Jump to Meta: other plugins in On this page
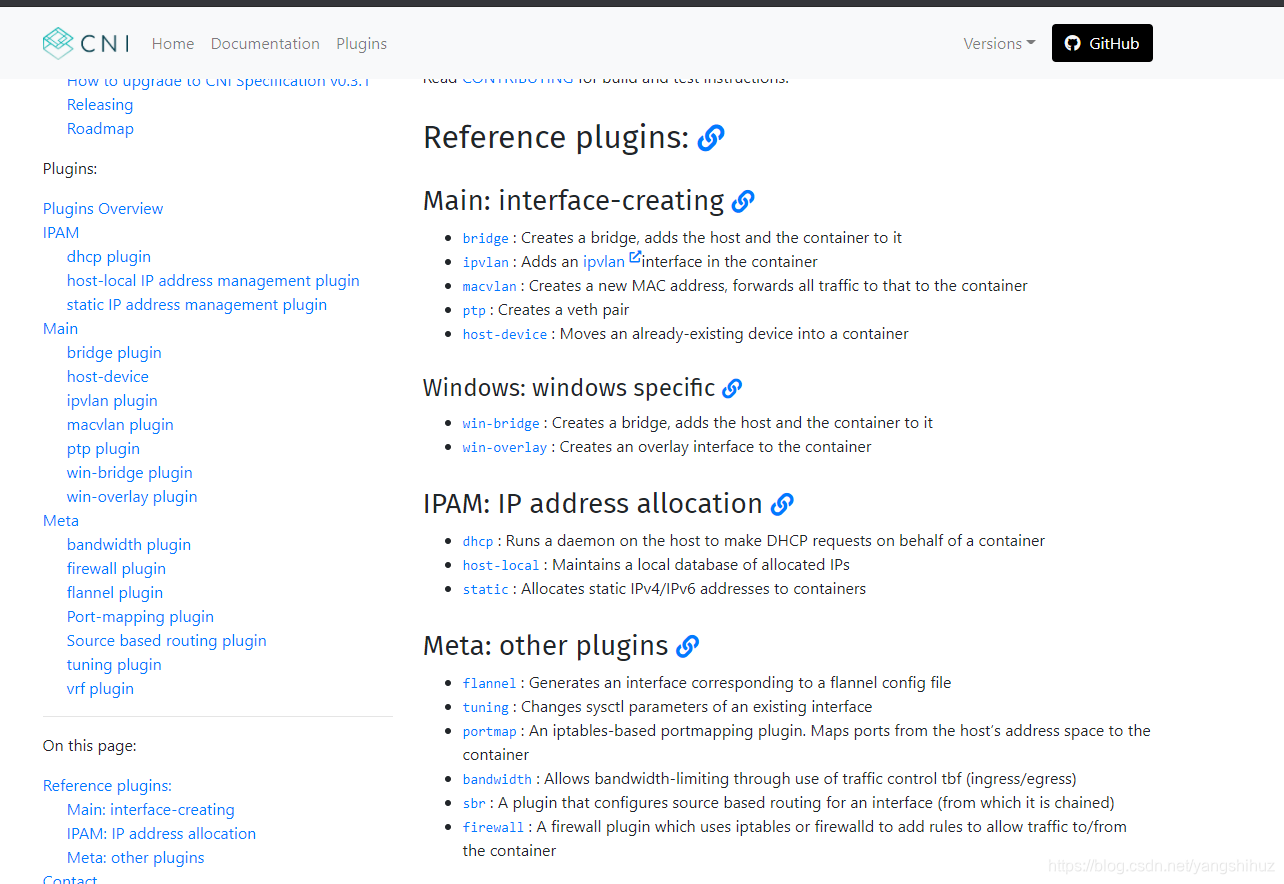1284x884 pixels. tap(135, 857)
